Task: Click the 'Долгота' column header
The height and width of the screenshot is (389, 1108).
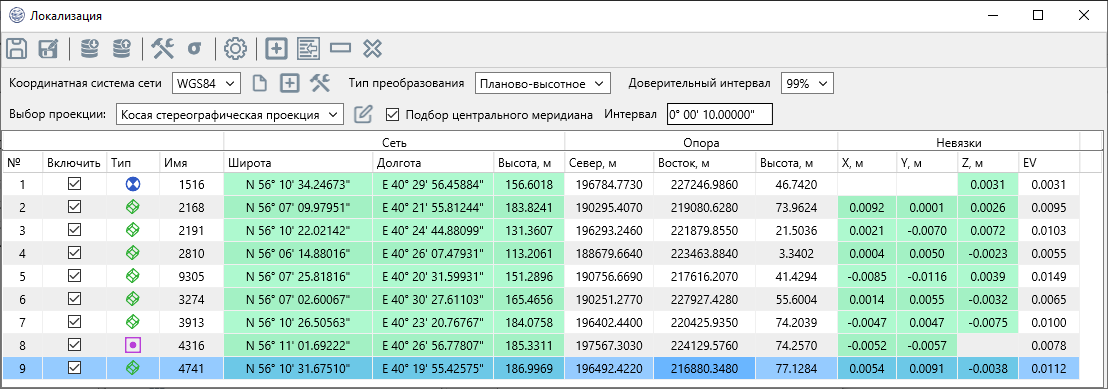Action: tap(432, 162)
